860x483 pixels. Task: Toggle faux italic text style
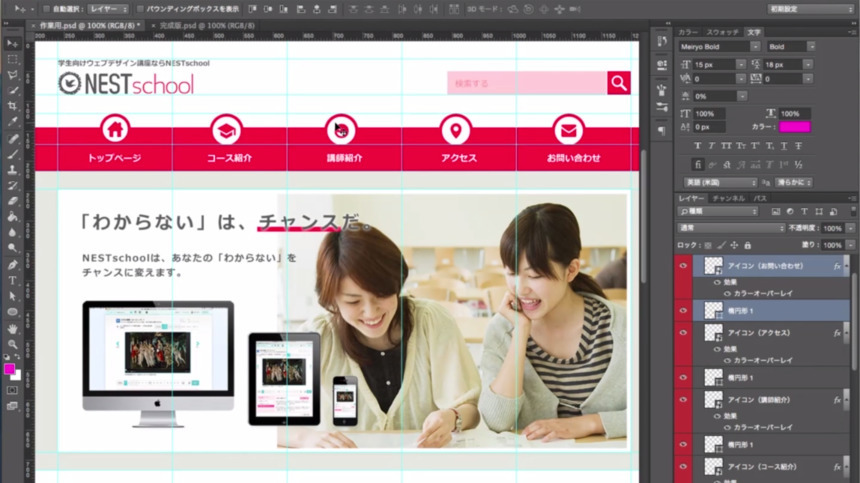tap(711, 146)
